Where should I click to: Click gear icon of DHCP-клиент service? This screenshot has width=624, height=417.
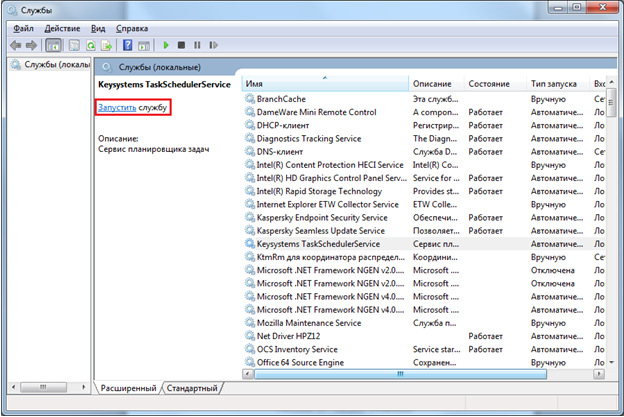tap(250, 125)
